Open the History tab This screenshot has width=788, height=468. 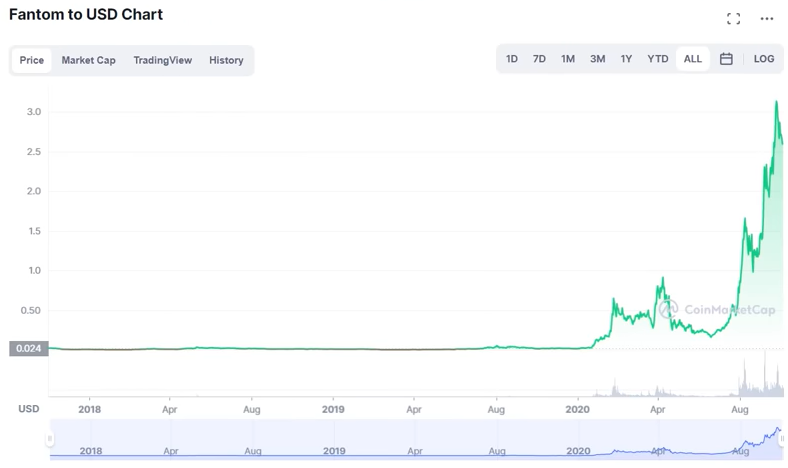pos(226,60)
